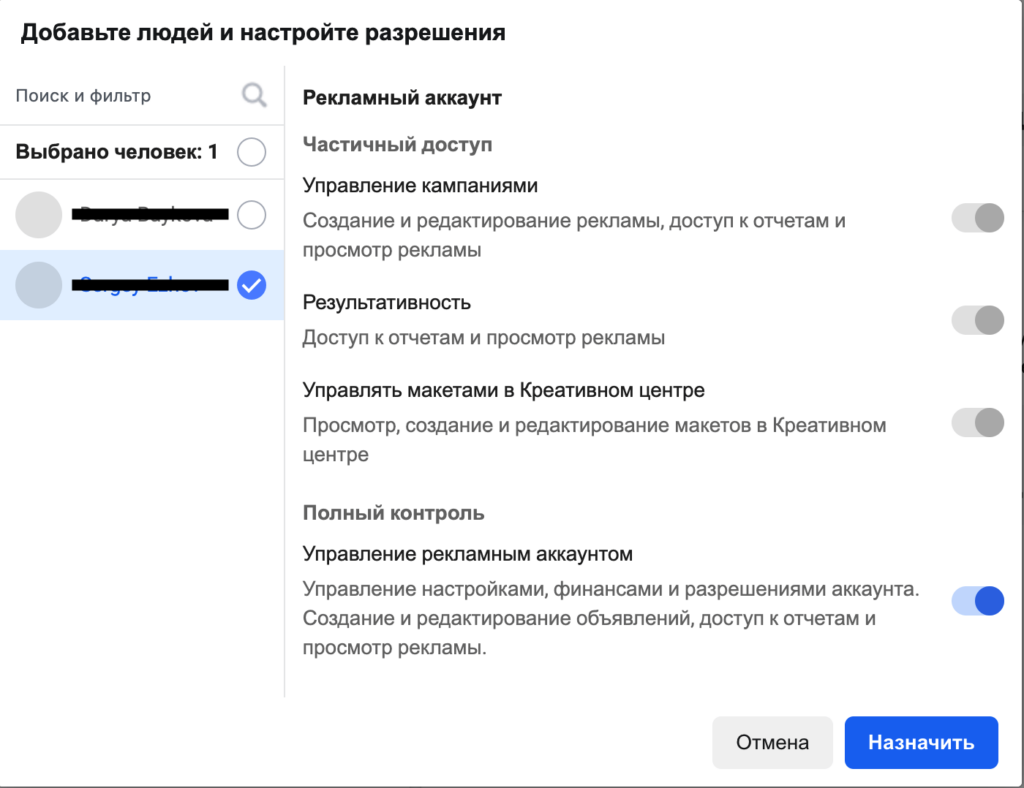Screen dimensions: 1024x788
Task: Click the "Рекламный аккаунт" heading
Action: [x=401, y=98]
